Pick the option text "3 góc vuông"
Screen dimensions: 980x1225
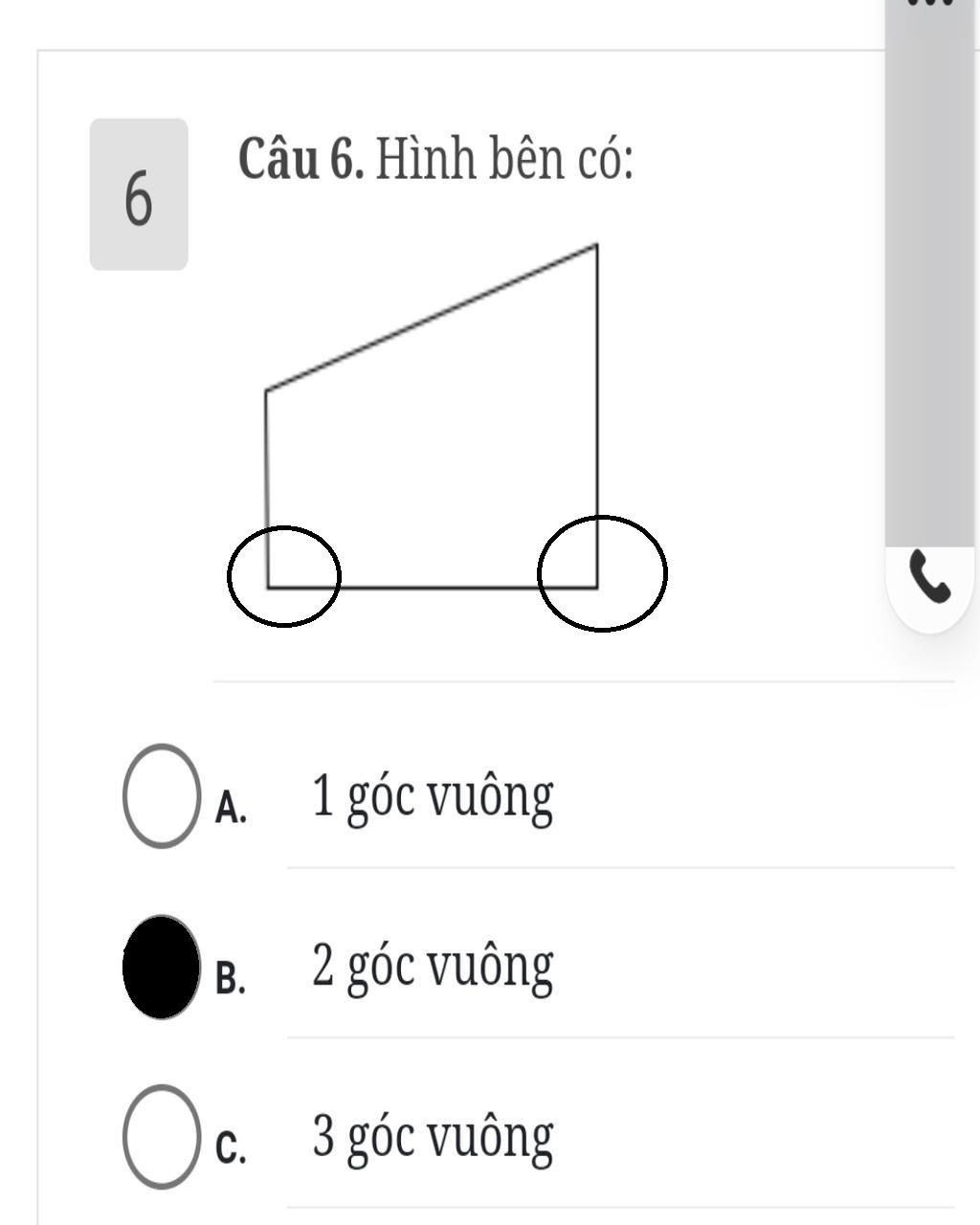433,1136
